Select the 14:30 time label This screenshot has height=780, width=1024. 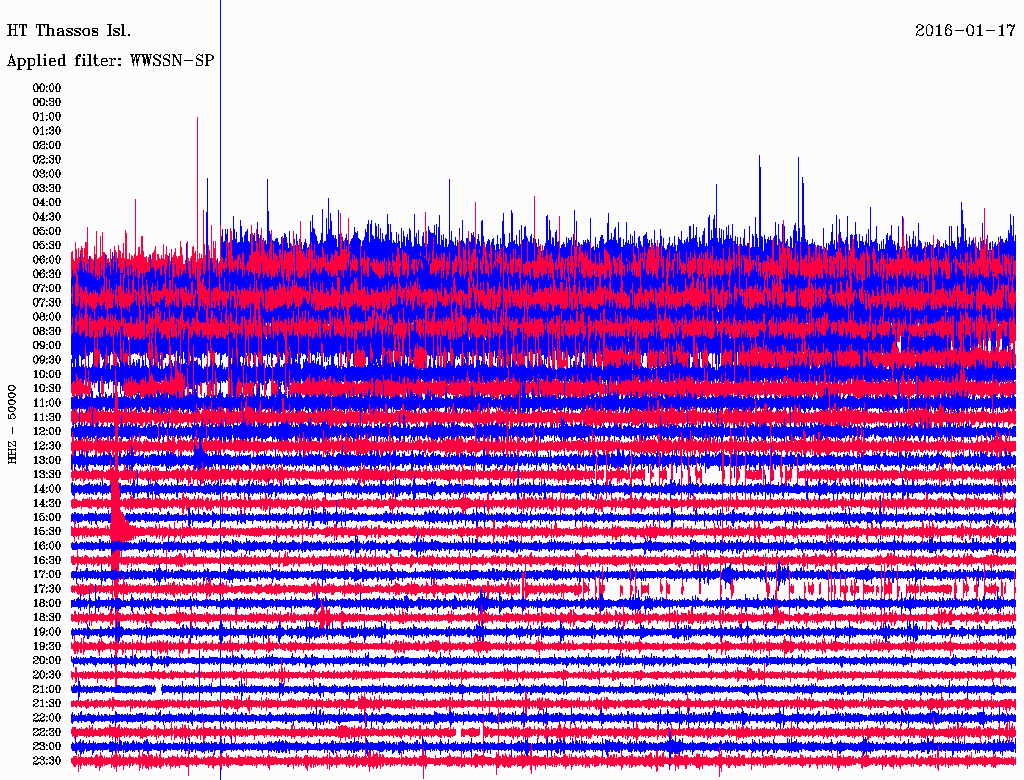point(47,504)
